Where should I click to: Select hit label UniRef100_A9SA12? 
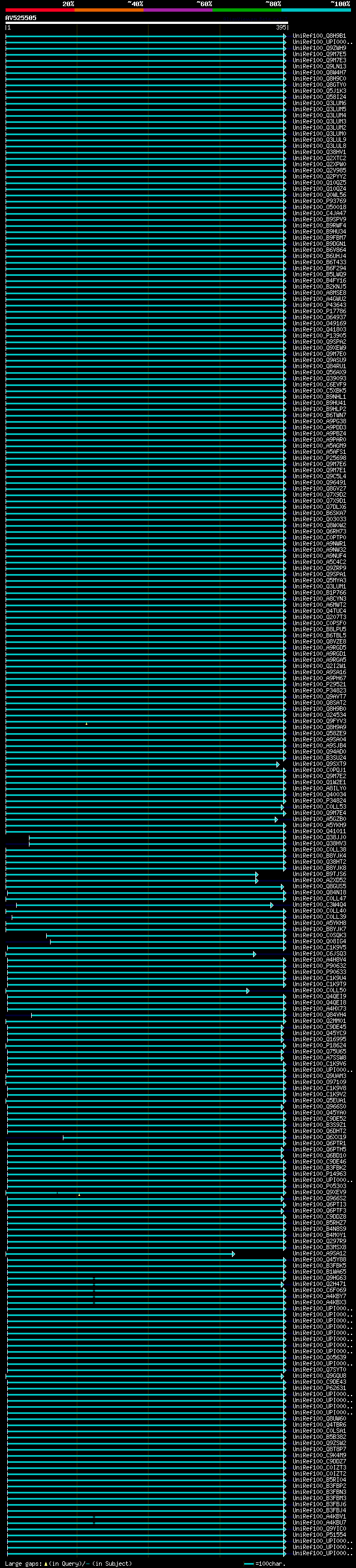[319, 1253]
